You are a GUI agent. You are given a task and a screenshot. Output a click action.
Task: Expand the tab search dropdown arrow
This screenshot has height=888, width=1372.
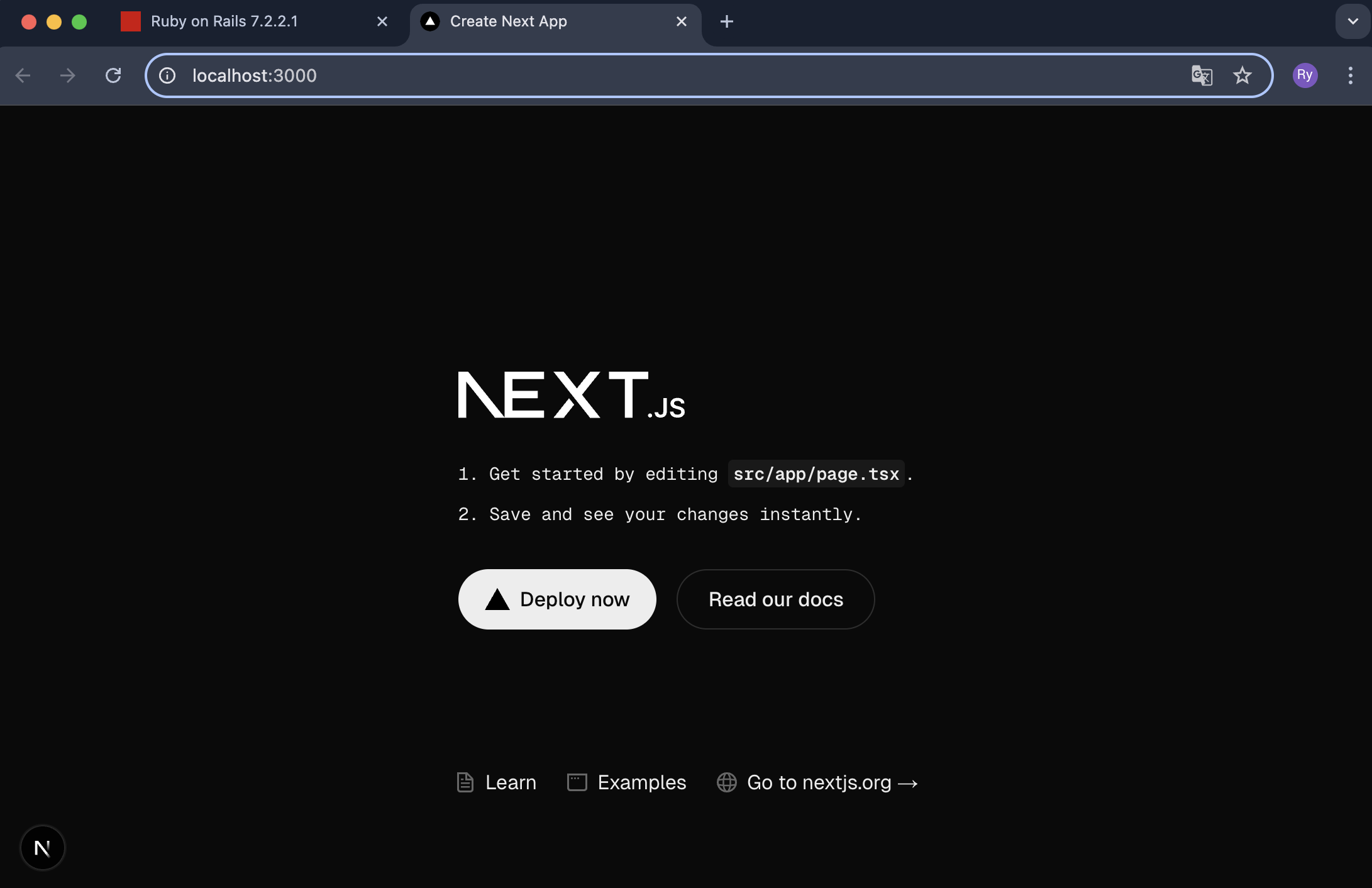point(1353,21)
